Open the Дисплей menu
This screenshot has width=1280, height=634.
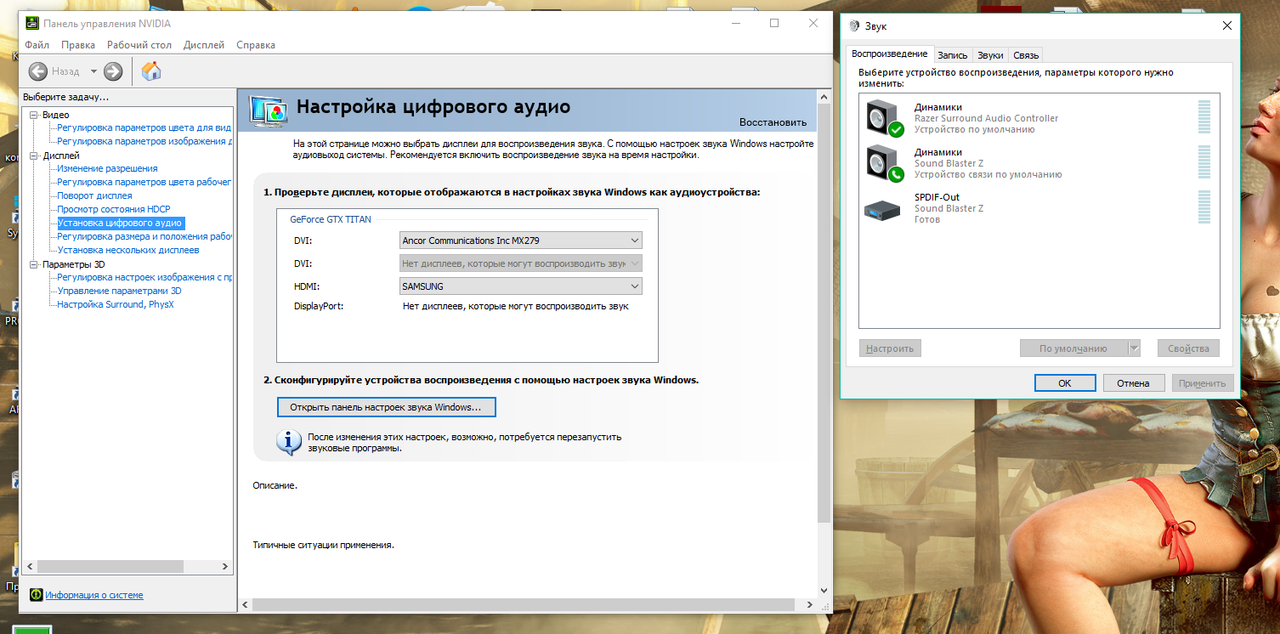point(204,45)
